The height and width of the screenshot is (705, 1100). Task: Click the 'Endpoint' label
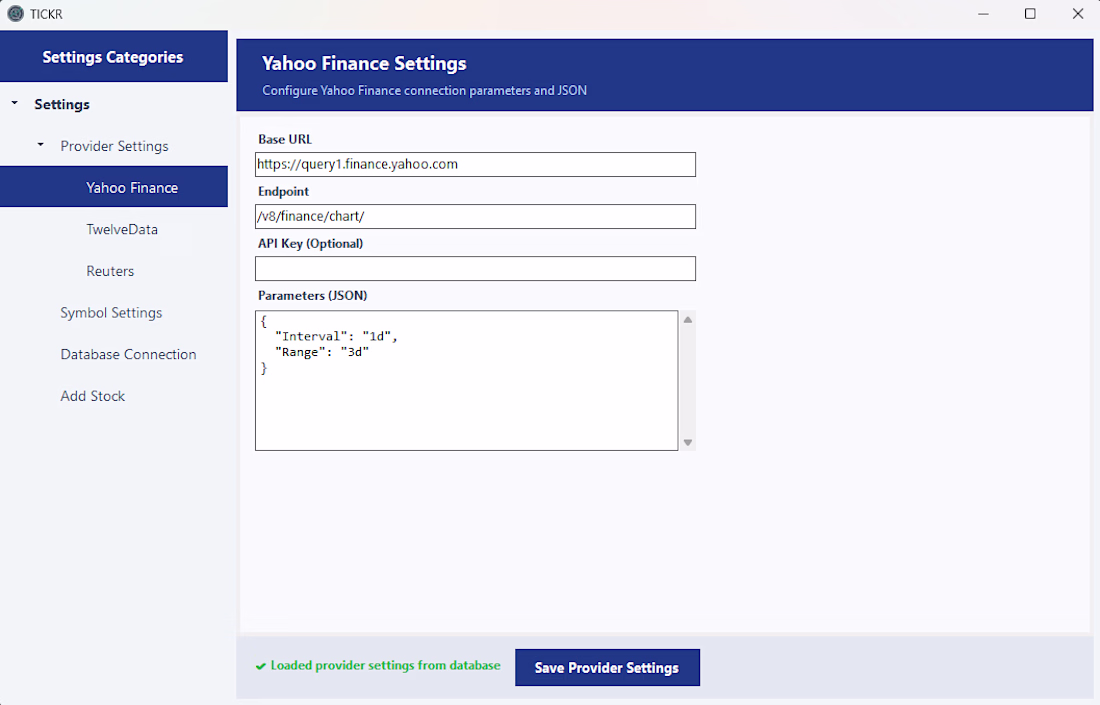283,192
